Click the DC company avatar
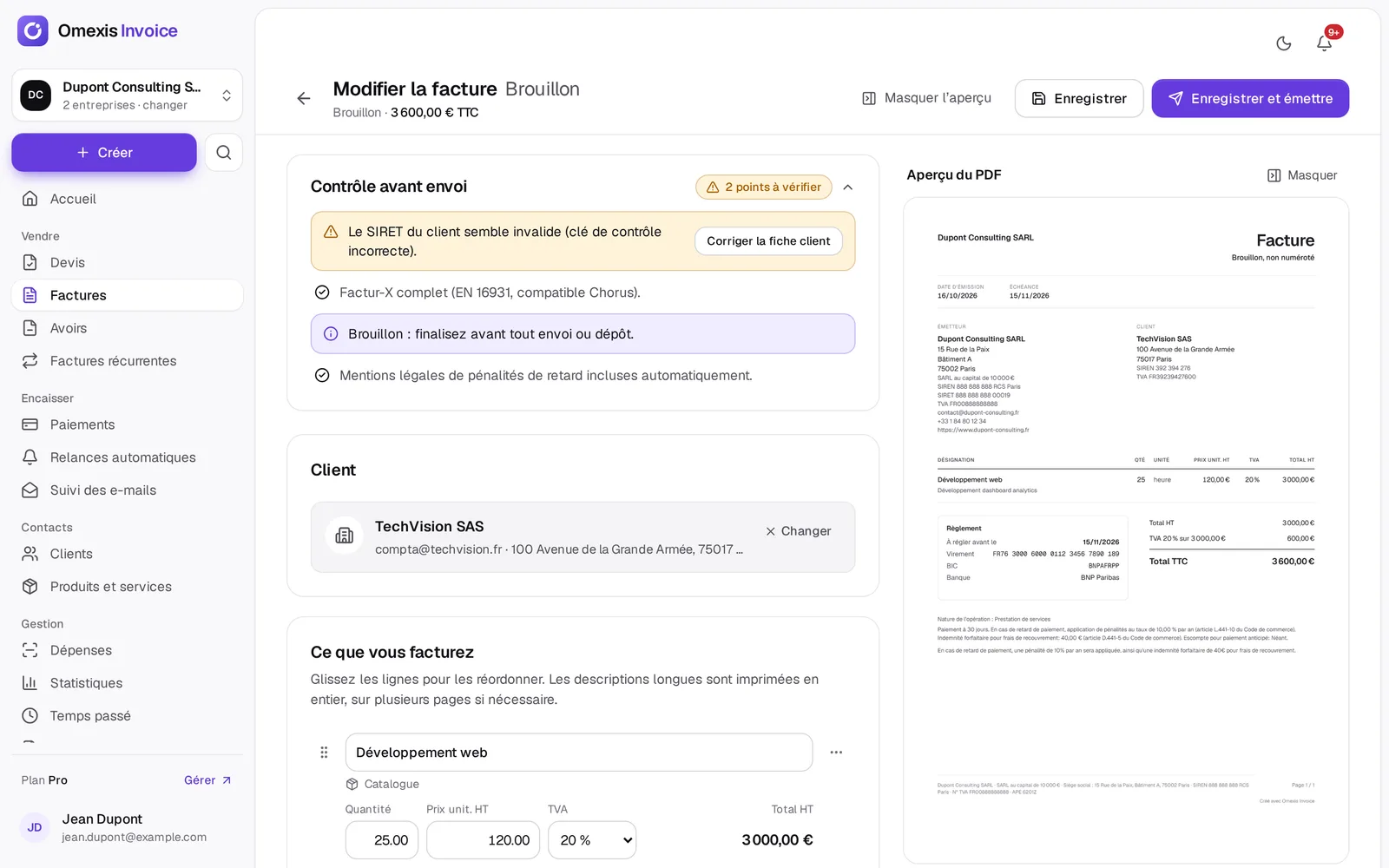This screenshot has height=868, width=1389. (x=36, y=95)
